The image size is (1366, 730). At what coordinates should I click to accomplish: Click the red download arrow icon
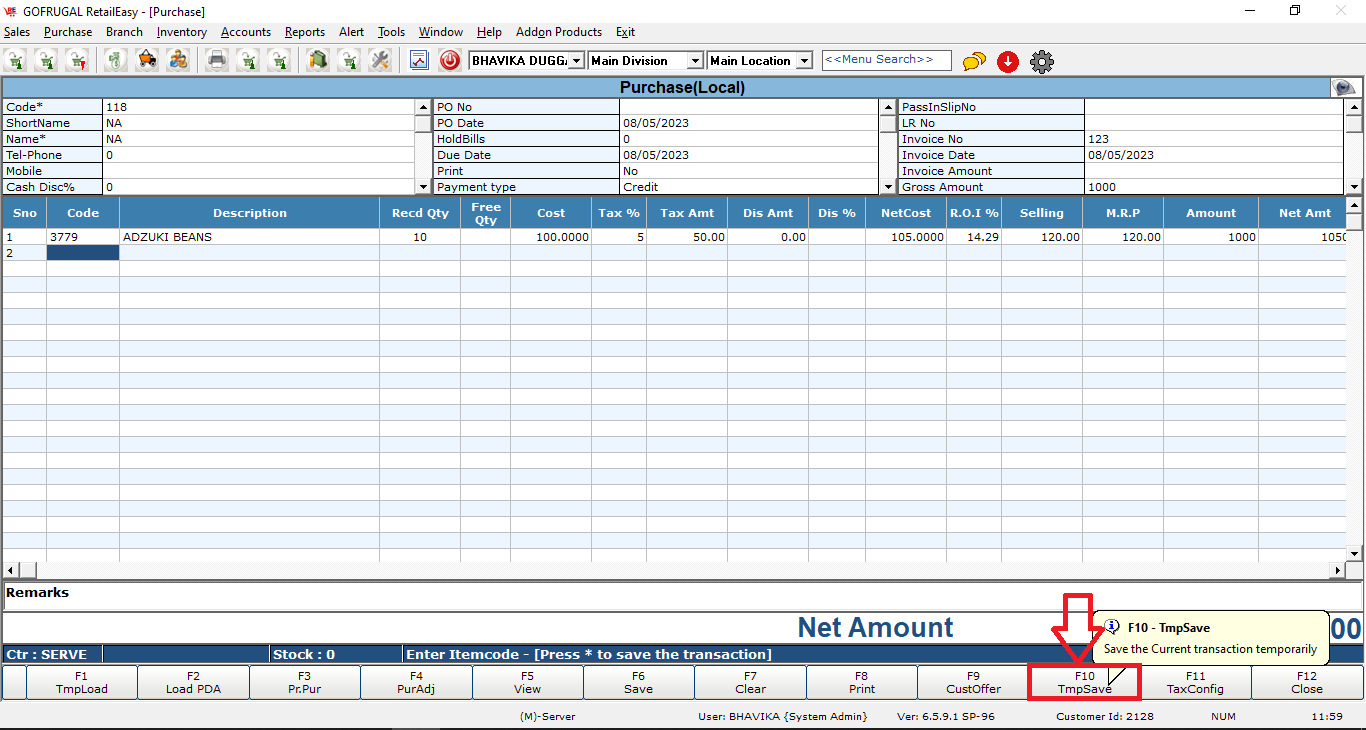(x=1008, y=62)
